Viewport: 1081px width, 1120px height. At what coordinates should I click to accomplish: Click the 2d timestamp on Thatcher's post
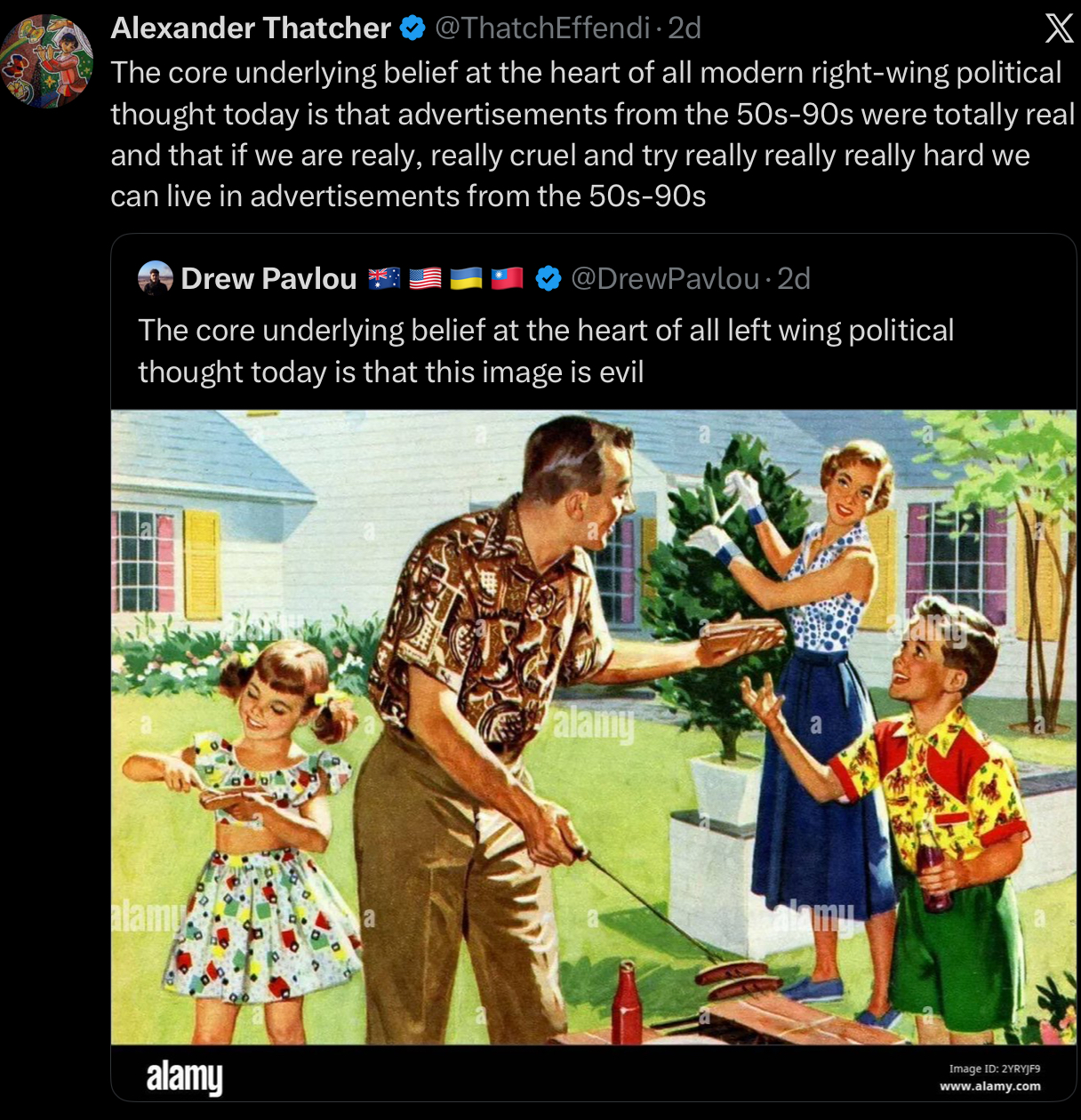click(x=685, y=28)
